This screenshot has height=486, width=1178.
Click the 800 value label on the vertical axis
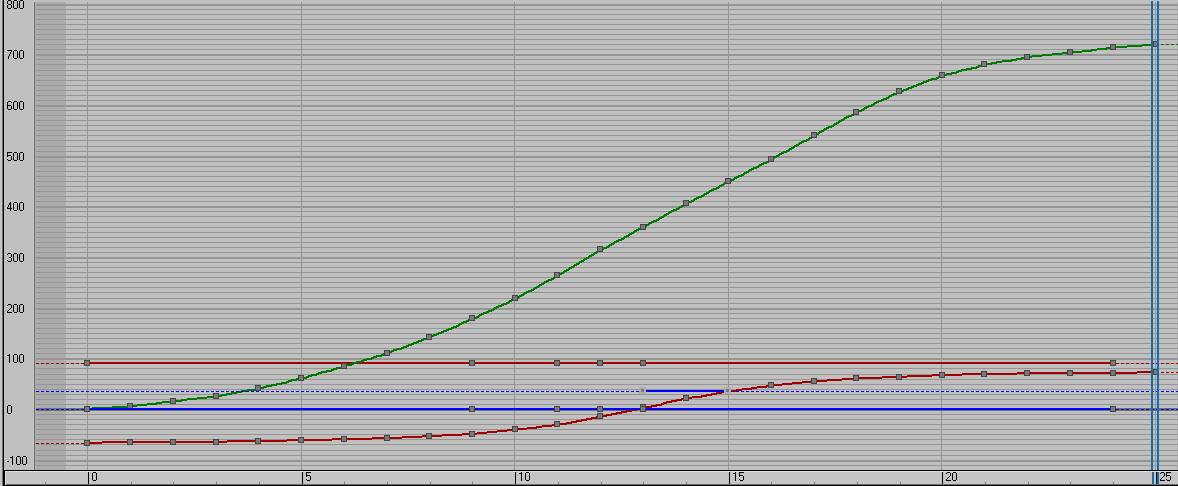[15, 5]
